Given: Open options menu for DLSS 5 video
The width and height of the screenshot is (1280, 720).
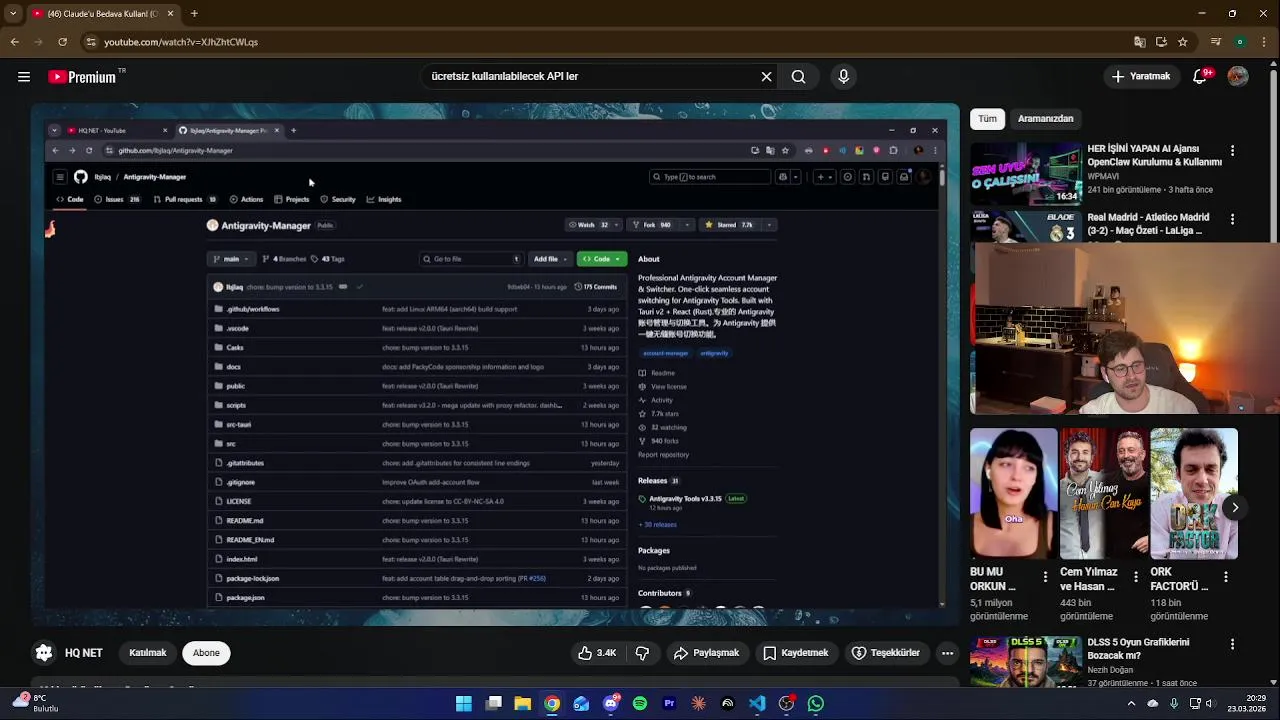Looking at the screenshot, I should [x=1232, y=645].
